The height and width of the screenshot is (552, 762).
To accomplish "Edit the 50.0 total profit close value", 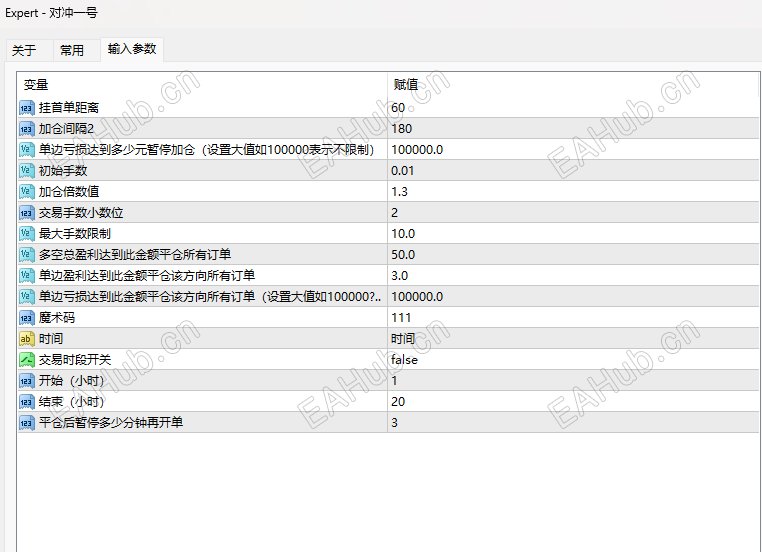I will tap(573, 255).
